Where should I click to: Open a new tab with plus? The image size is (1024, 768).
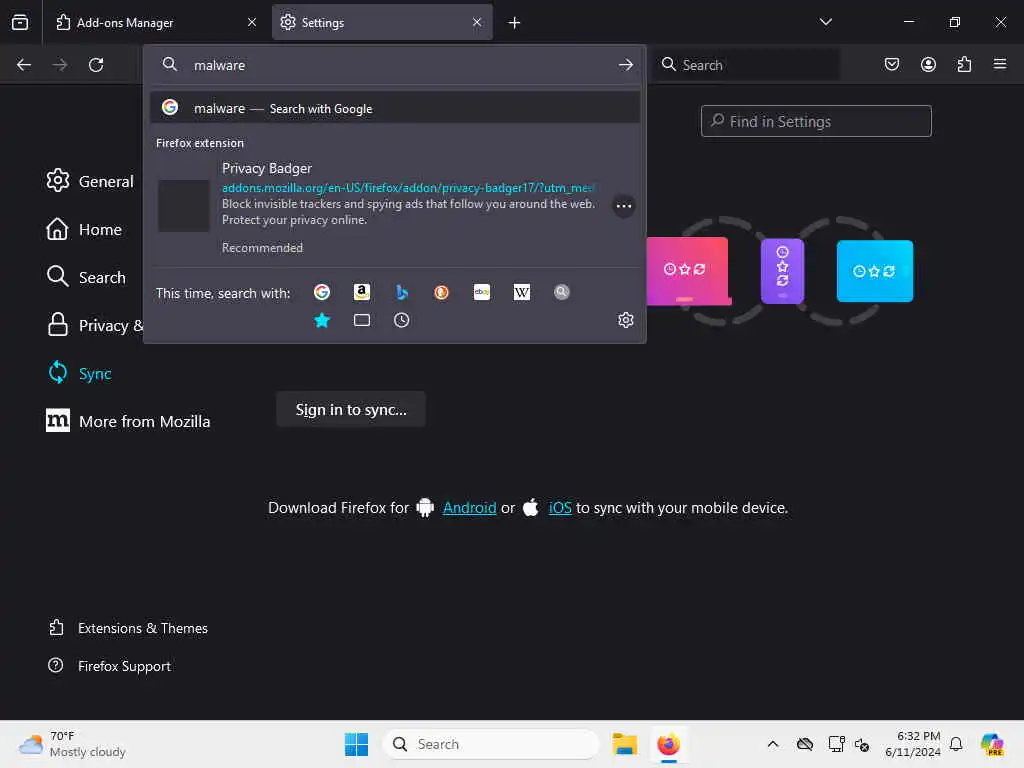(x=514, y=23)
